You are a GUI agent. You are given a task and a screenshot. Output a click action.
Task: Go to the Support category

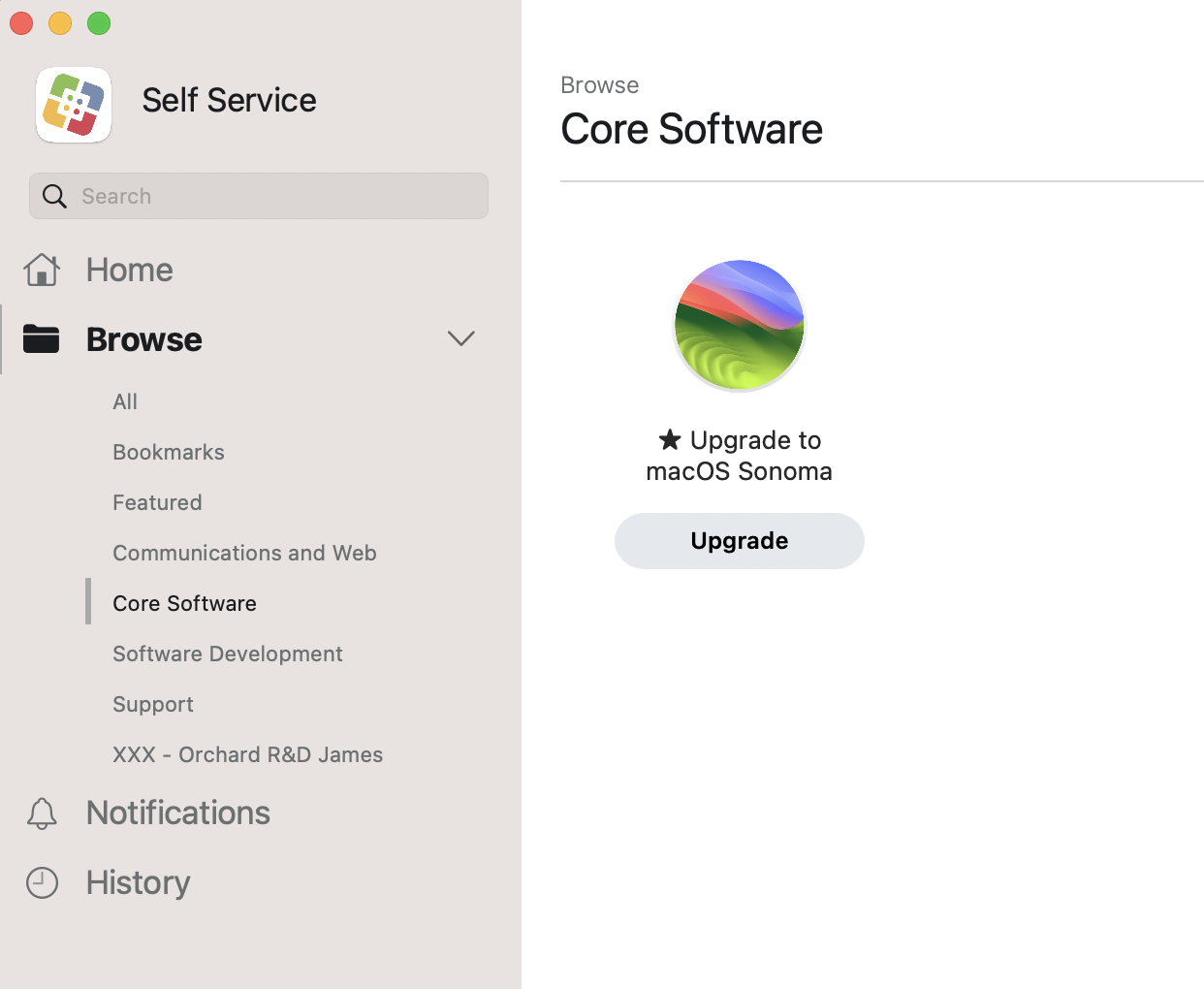tap(153, 704)
